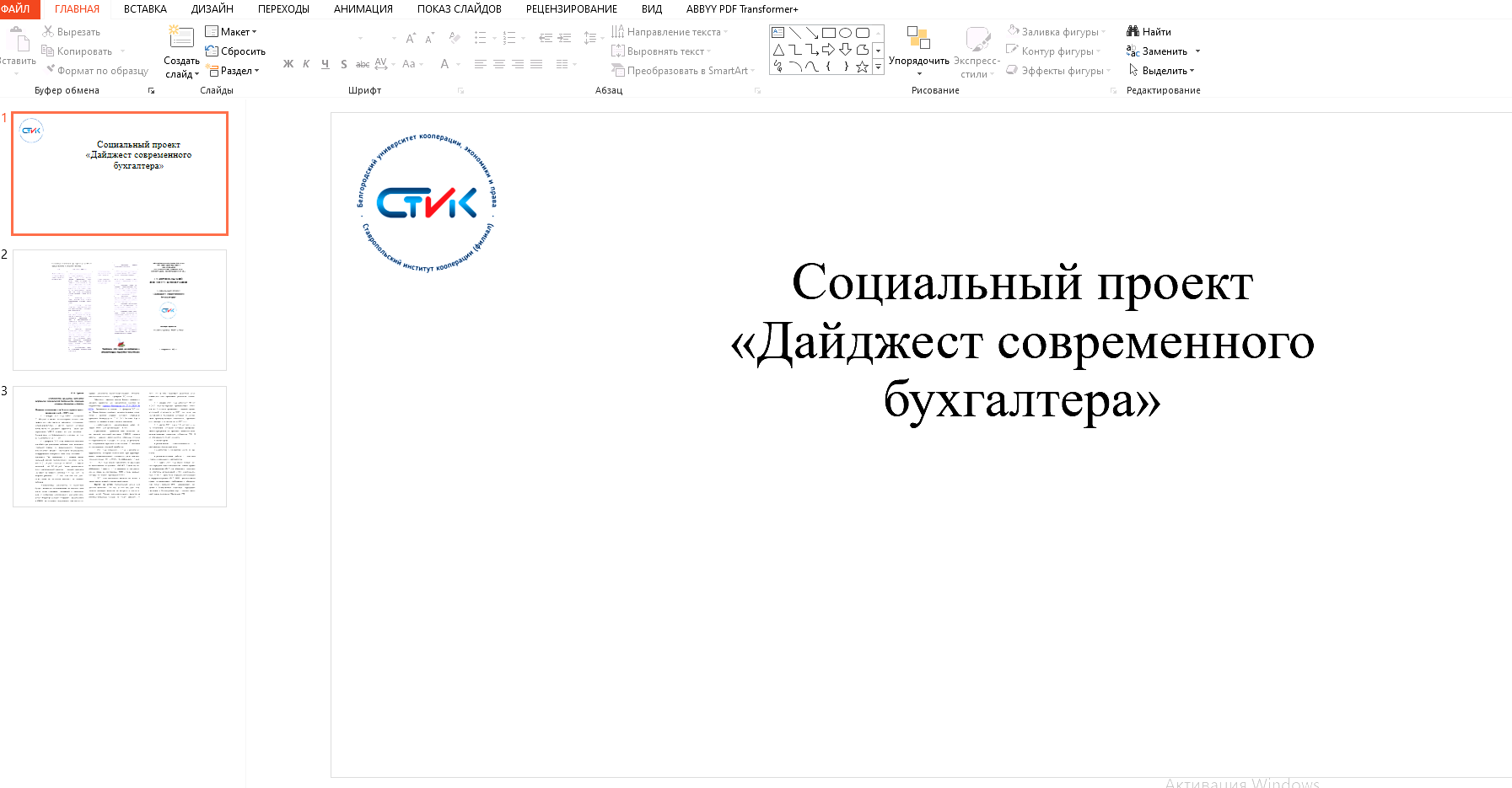The width and height of the screenshot is (1512, 788).
Task: Select slide 2 thumbnail
Action: pos(120,310)
